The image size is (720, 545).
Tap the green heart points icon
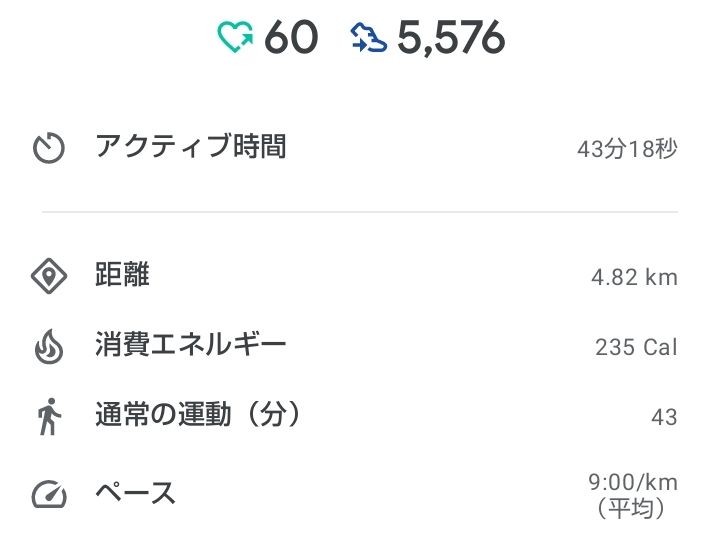[235, 37]
